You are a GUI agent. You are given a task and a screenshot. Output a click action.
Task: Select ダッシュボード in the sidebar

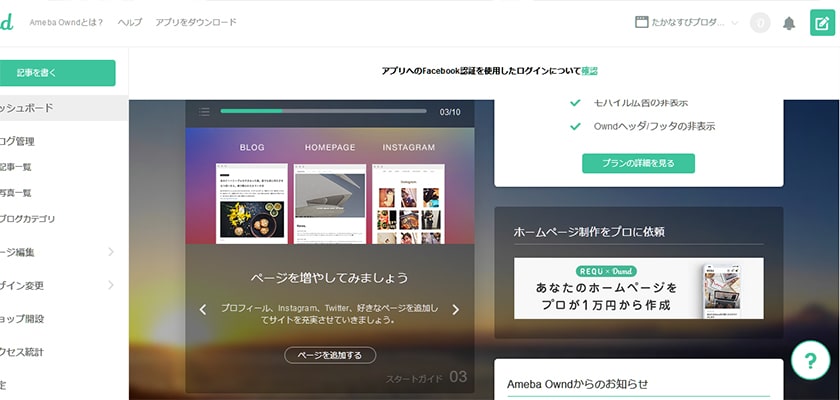(64, 108)
